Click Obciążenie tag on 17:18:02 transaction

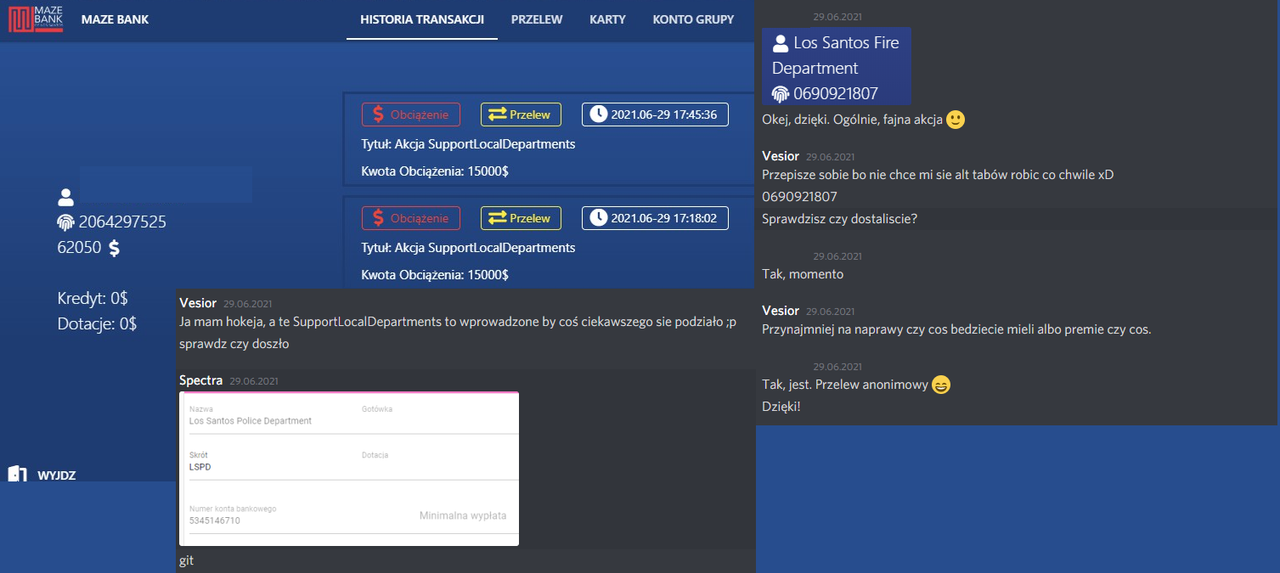(411, 218)
